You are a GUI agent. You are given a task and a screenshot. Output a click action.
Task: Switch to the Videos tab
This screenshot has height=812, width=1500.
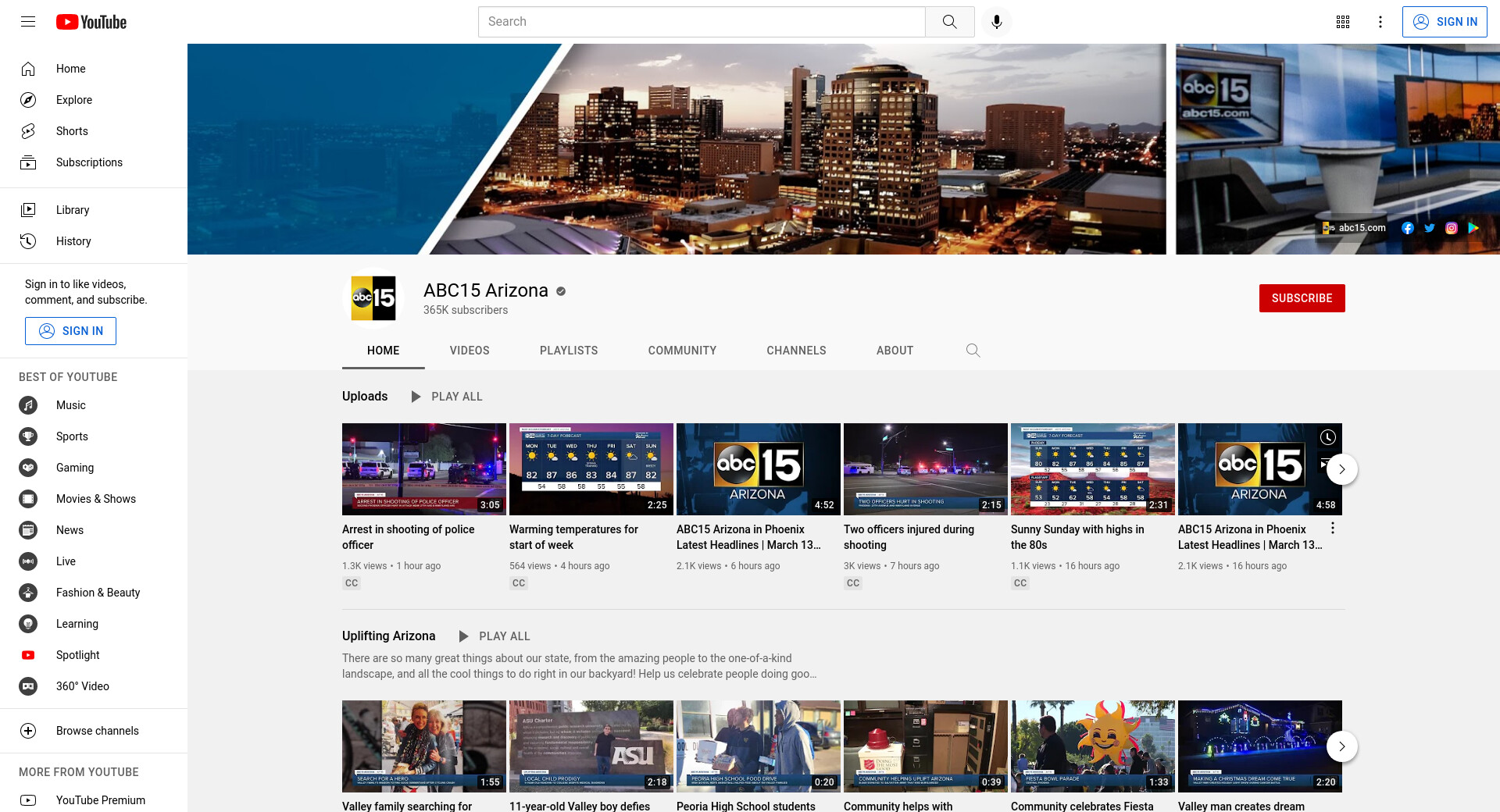click(x=470, y=351)
